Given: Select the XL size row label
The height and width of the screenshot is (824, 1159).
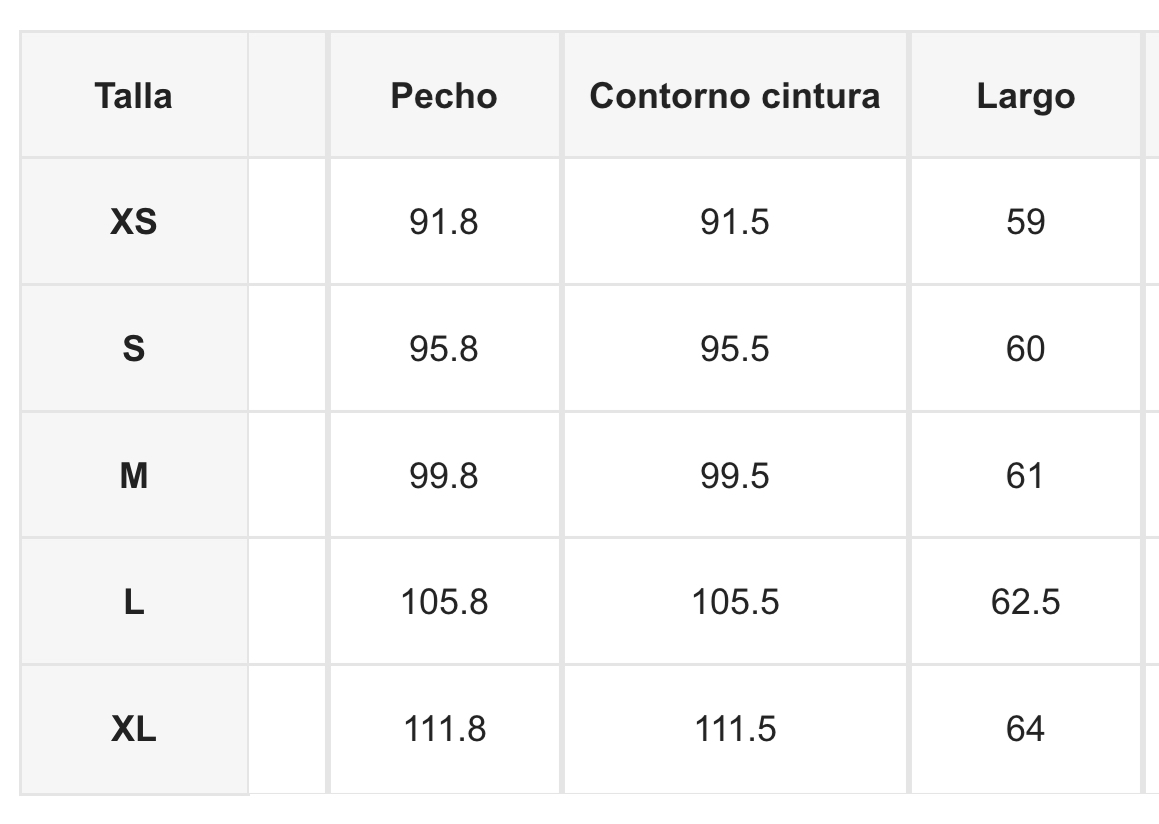Looking at the screenshot, I should coord(133,729).
